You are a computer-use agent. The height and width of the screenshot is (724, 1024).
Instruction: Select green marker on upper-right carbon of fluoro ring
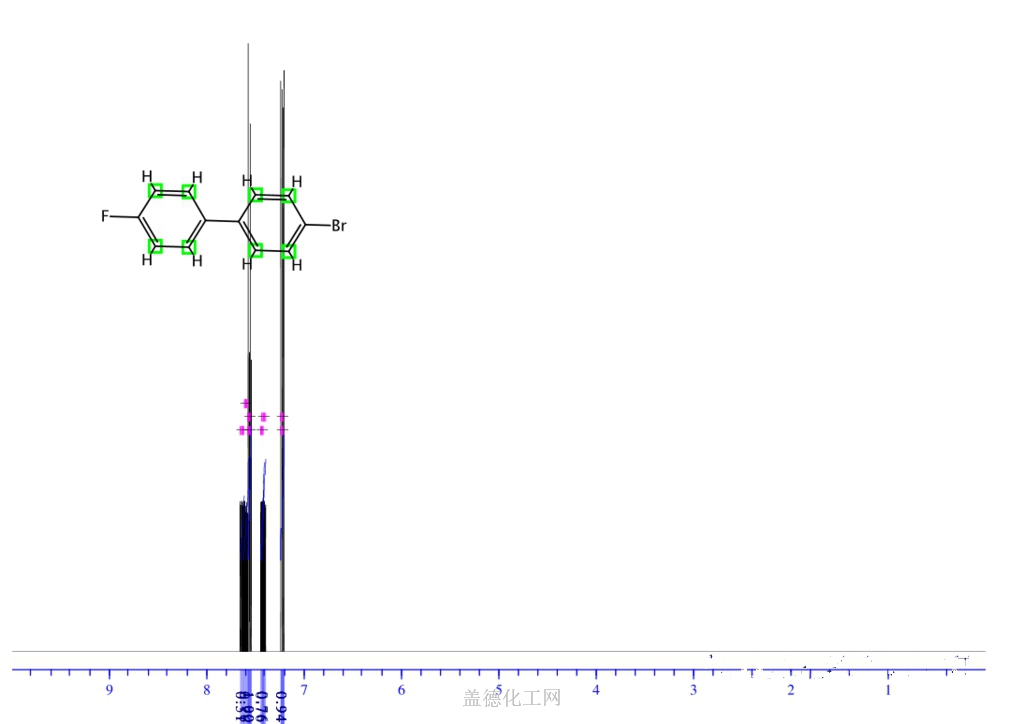pyautogui.click(x=189, y=191)
